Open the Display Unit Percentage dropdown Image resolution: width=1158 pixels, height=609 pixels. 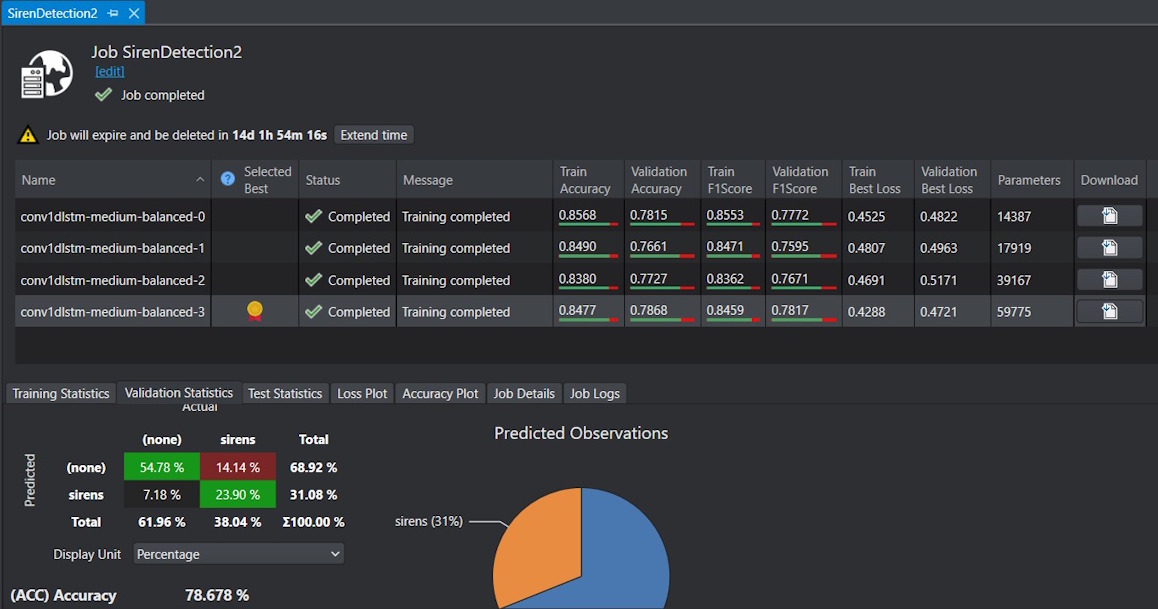click(x=239, y=554)
